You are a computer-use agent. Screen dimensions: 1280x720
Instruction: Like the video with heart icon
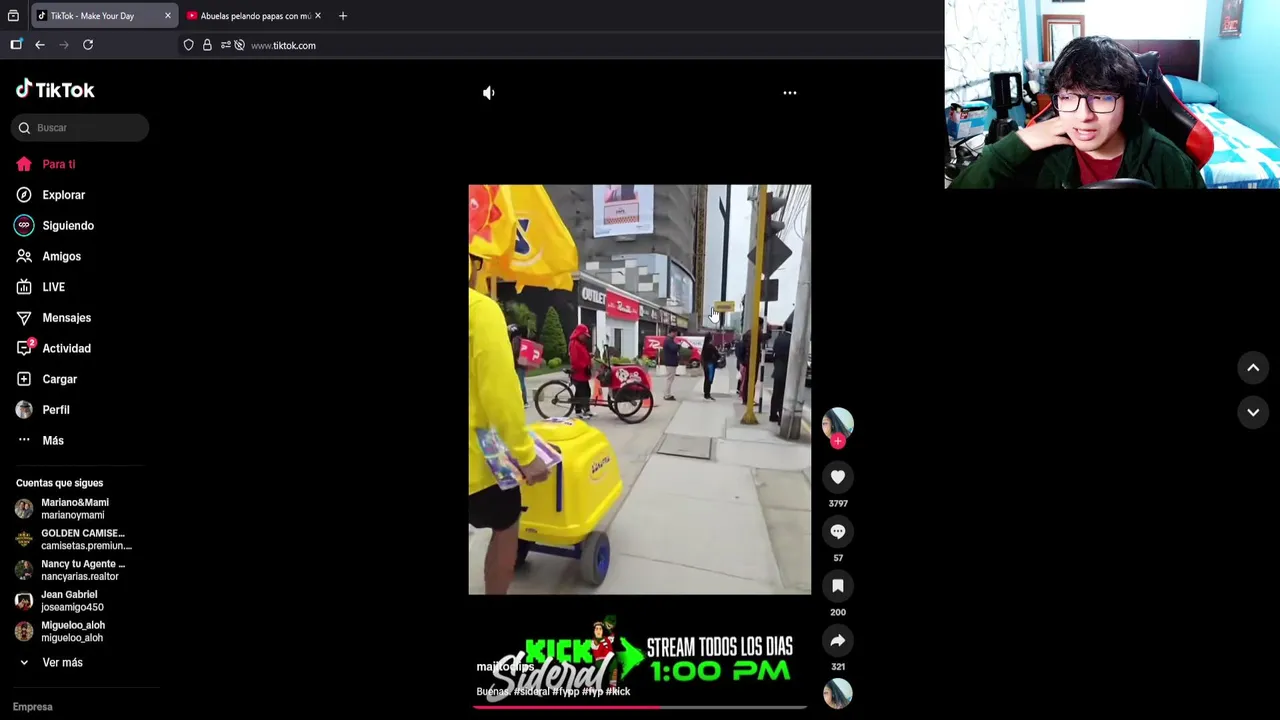coord(838,478)
